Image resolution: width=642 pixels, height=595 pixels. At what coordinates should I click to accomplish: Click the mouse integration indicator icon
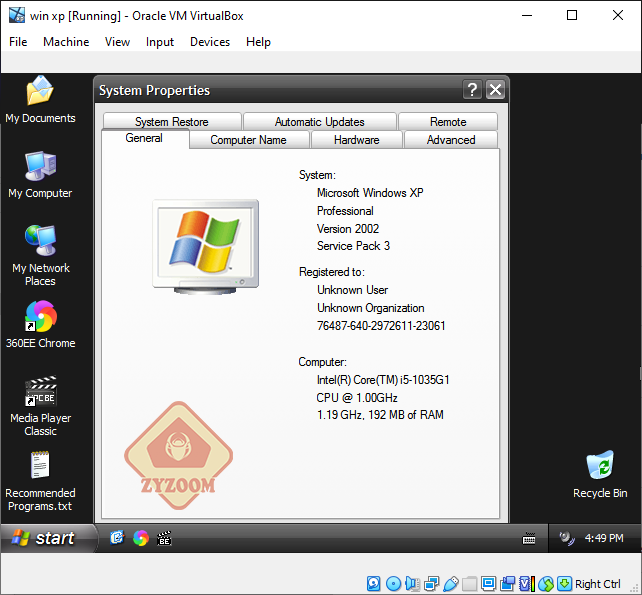click(546, 584)
